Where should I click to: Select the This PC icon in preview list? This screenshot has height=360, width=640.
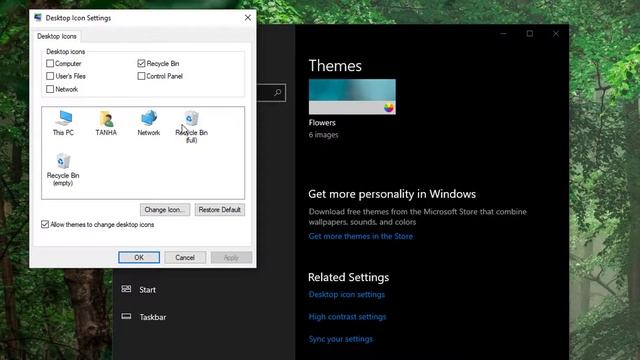point(63,122)
